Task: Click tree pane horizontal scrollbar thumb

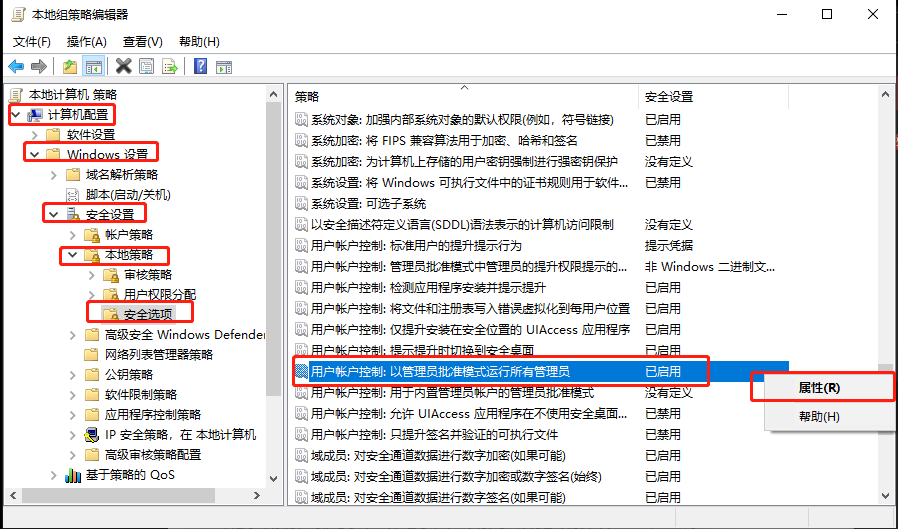Action: pos(119,496)
